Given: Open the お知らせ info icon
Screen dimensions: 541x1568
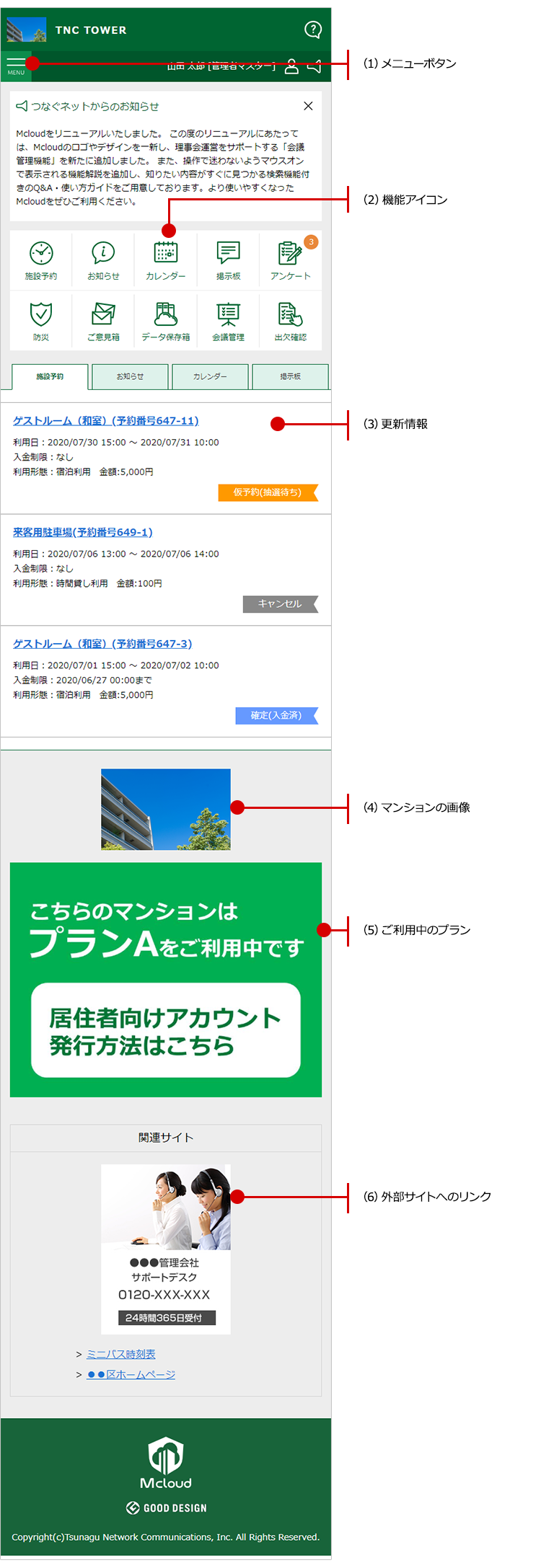Looking at the screenshot, I should 103,260.
